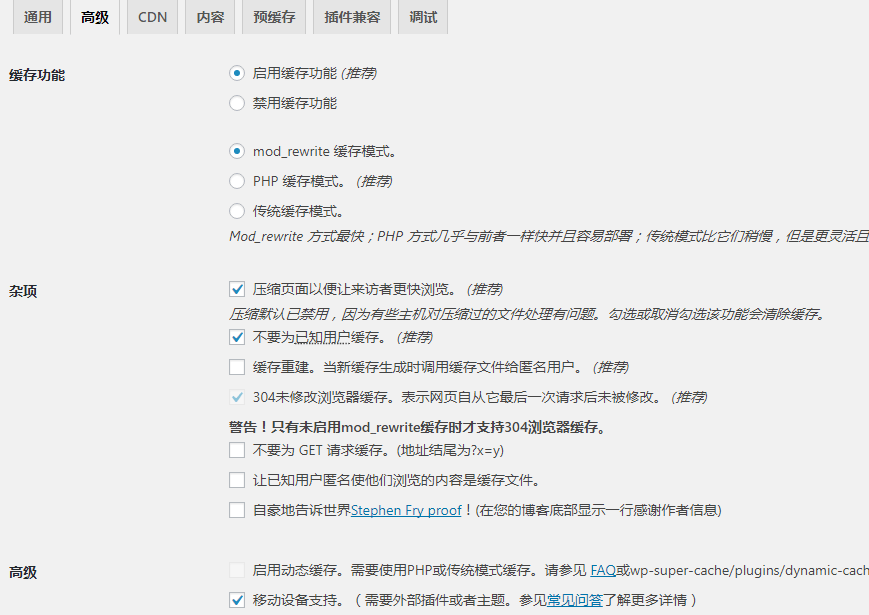The height and width of the screenshot is (615, 869).
Task: Check 不要为 GET 请求缓存
Action: tap(236, 451)
